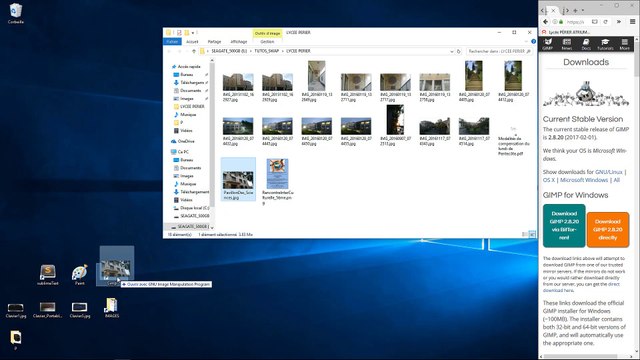Open the More menu on GIMP website
This screenshot has height=360, width=640.
(624, 44)
